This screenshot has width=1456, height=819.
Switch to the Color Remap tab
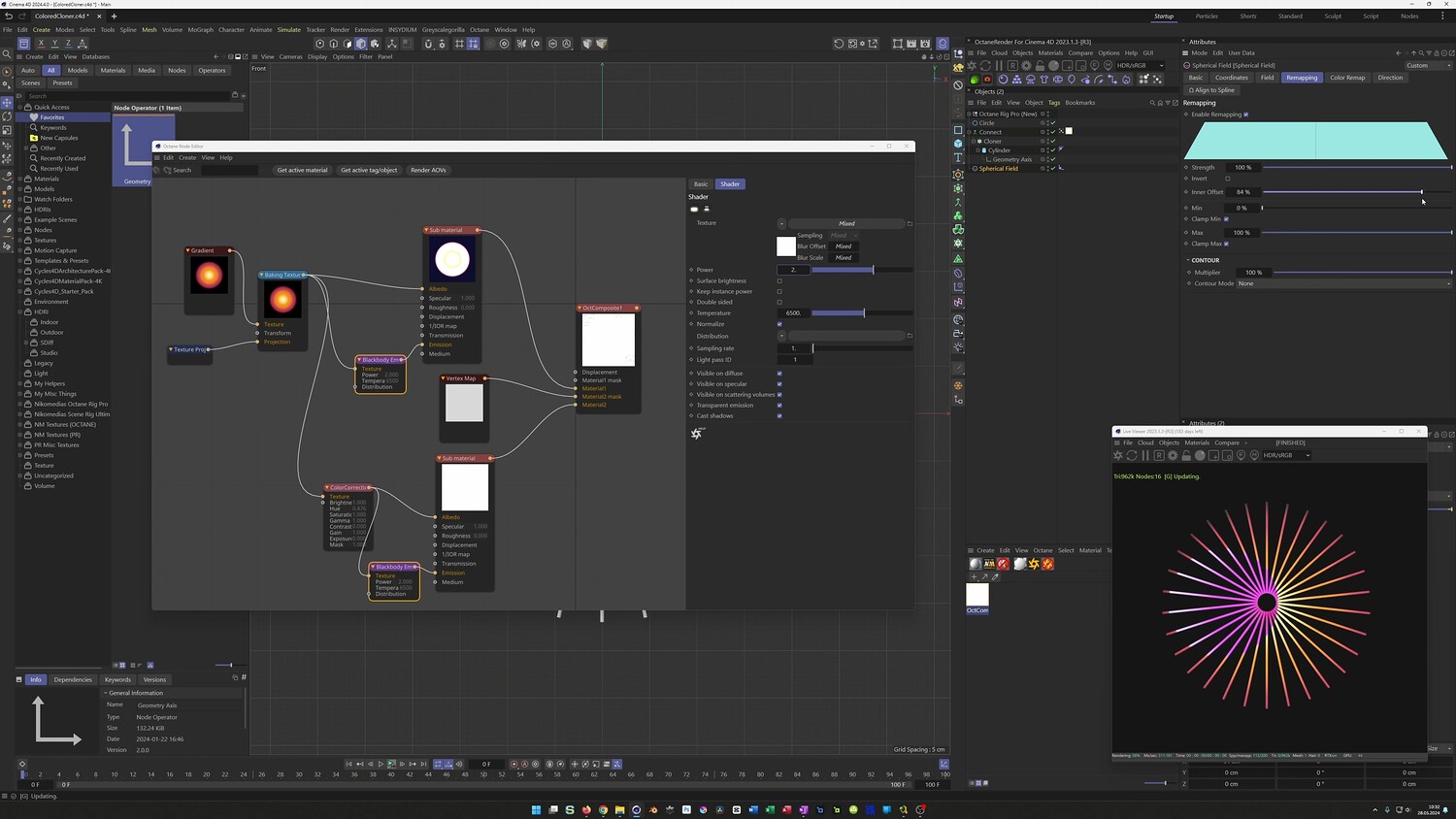(x=1347, y=78)
